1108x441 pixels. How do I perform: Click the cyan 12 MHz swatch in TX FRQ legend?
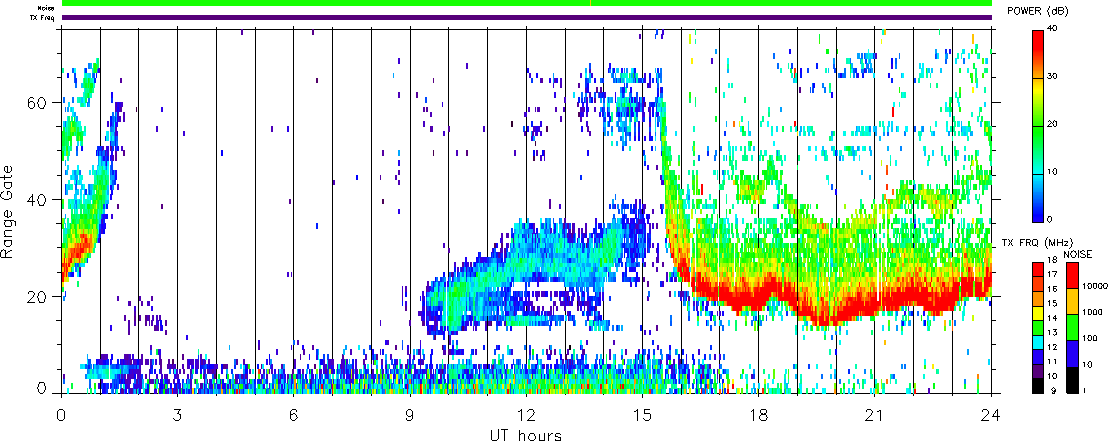click(x=1038, y=343)
